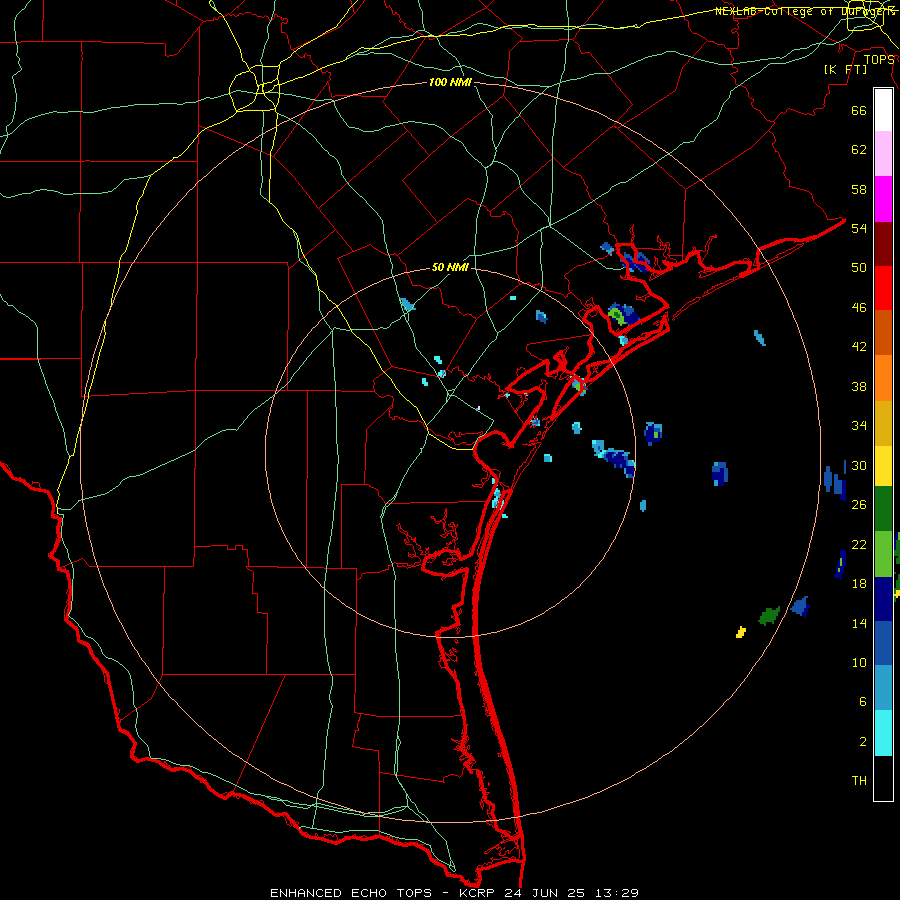The image size is (900, 900).
Task: Click legend value 26
Action: (x=859, y=505)
